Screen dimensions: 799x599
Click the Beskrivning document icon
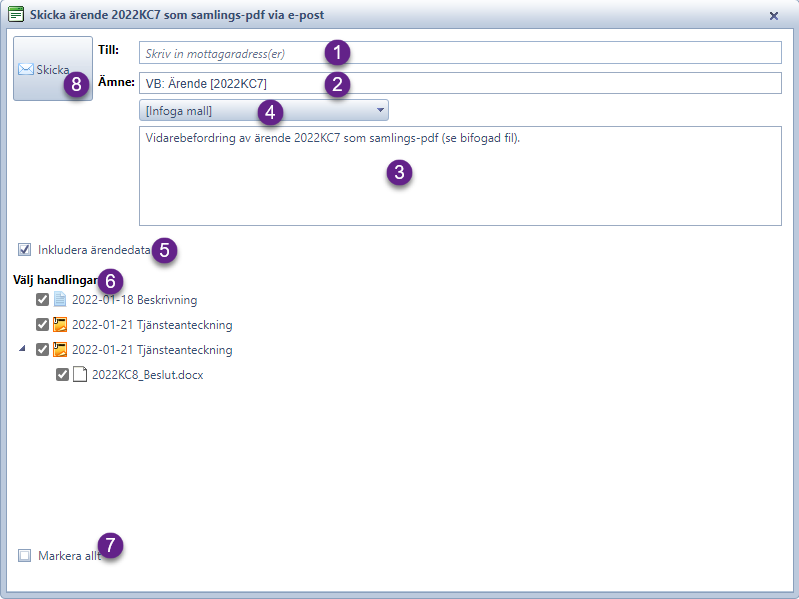(60, 300)
